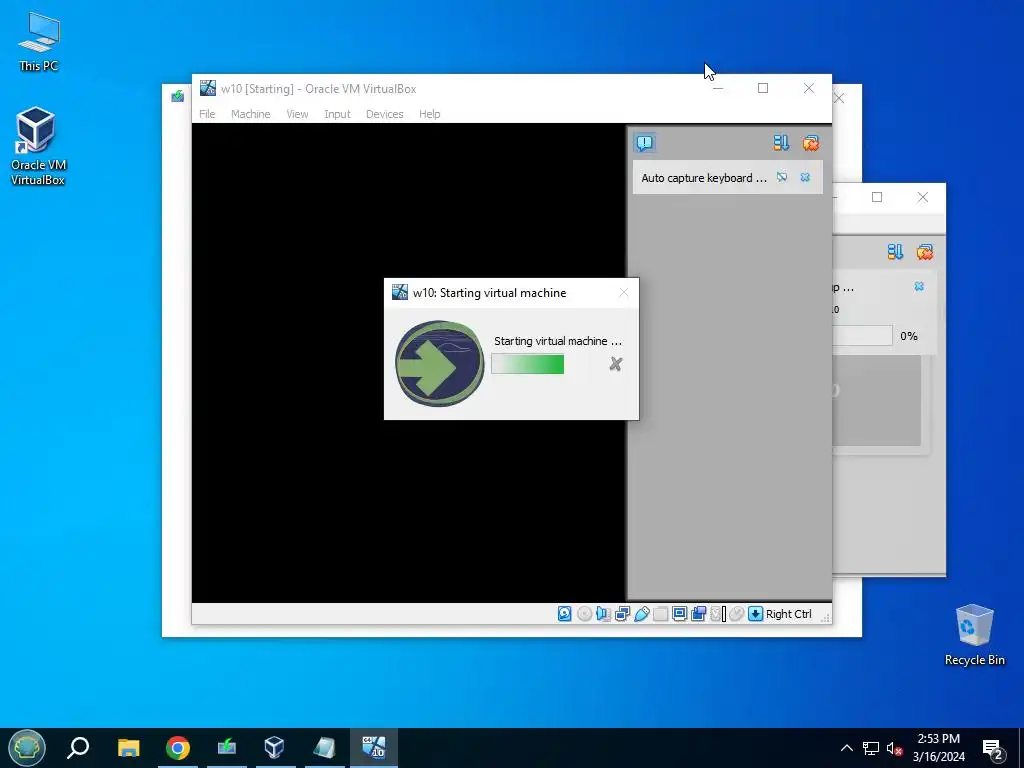Image resolution: width=1024 pixels, height=768 pixels.
Task: Select the Auto capture keyboard notification text
Action: (703, 178)
